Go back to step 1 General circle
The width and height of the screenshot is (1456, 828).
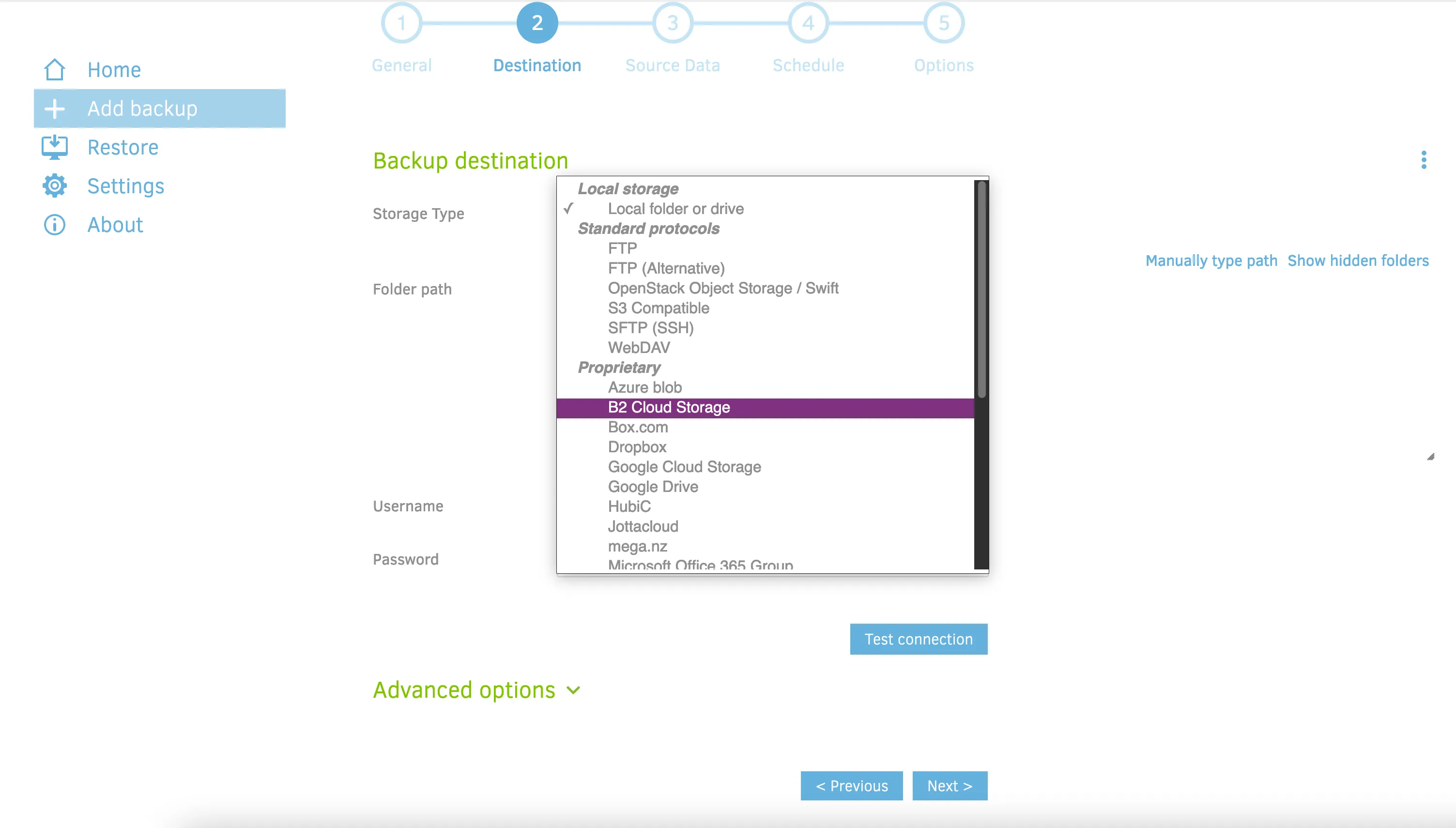(x=402, y=23)
